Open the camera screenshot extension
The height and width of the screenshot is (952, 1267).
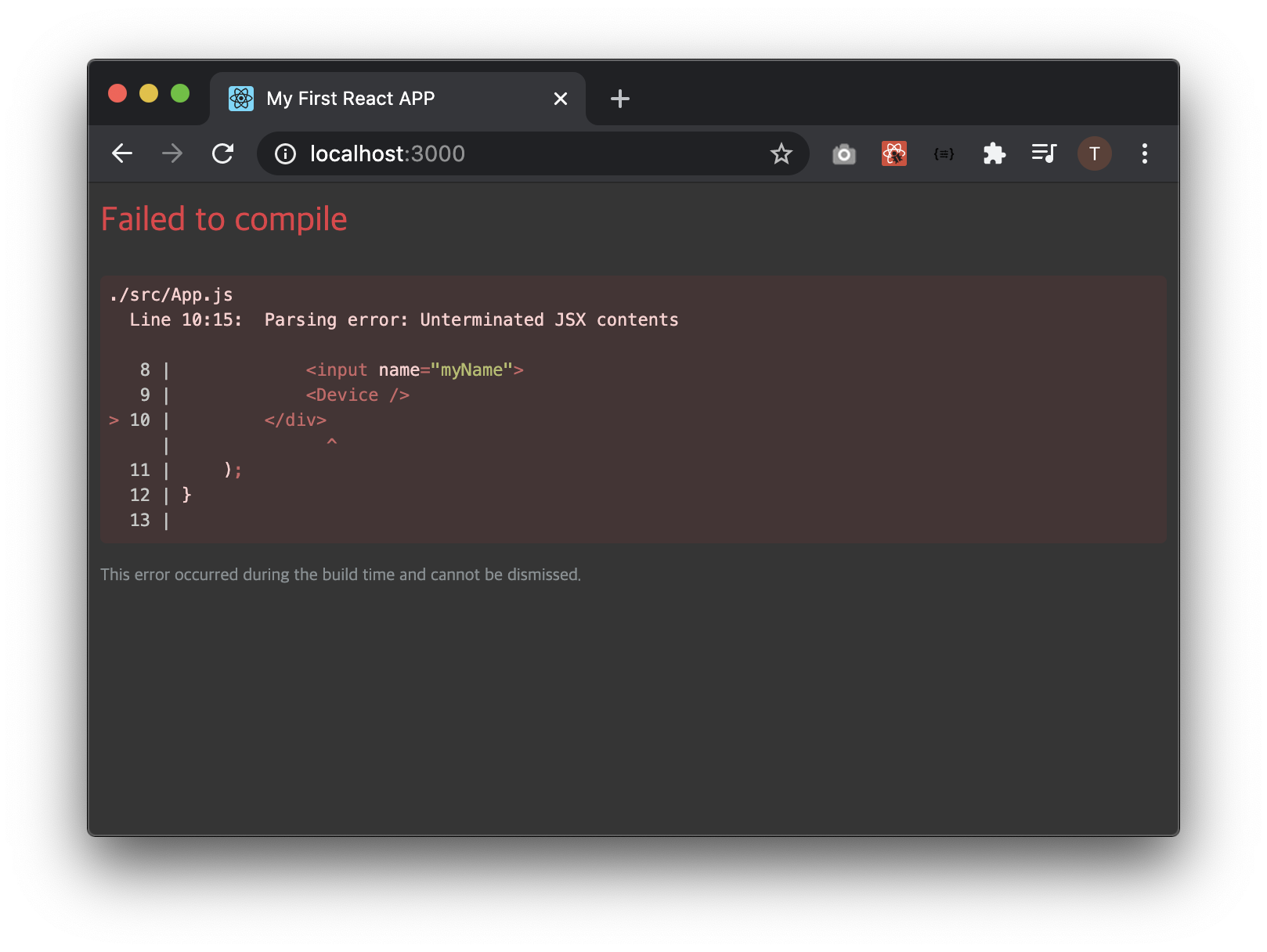[x=844, y=153]
